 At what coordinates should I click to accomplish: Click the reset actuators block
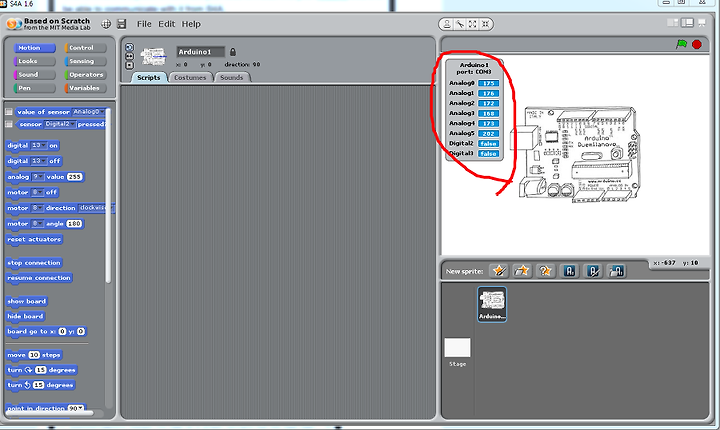click(34, 239)
